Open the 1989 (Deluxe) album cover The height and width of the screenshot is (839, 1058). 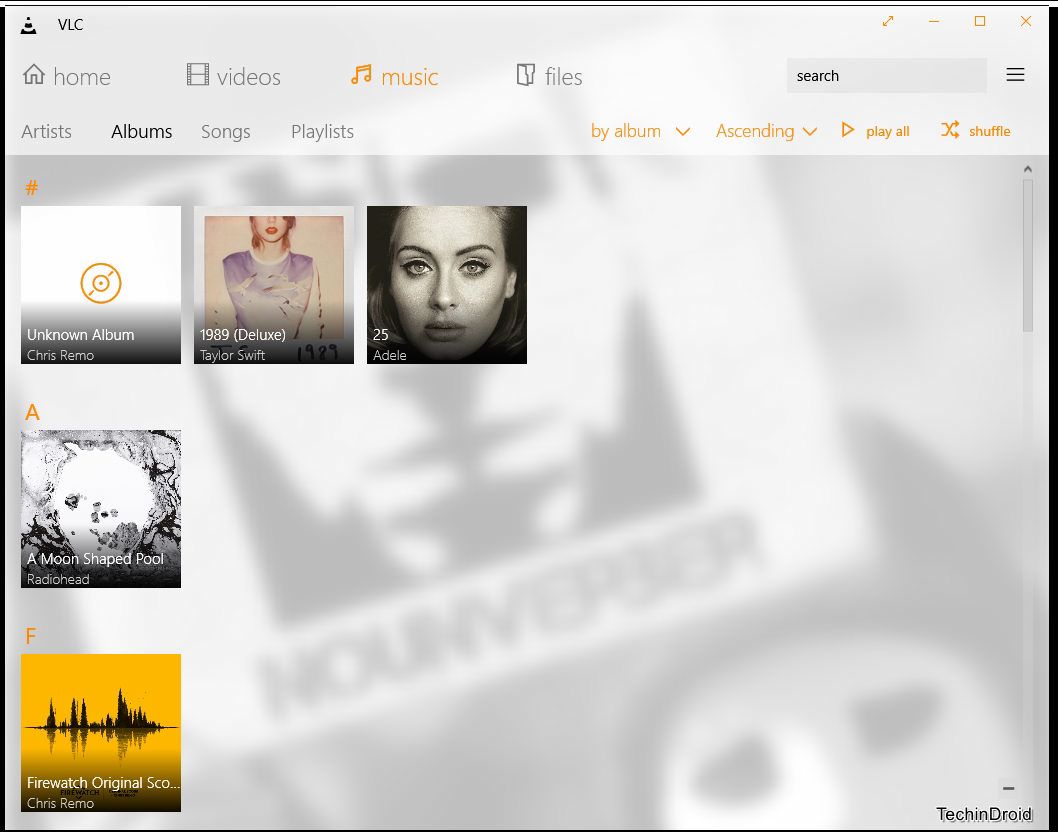(x=273, y=285)
